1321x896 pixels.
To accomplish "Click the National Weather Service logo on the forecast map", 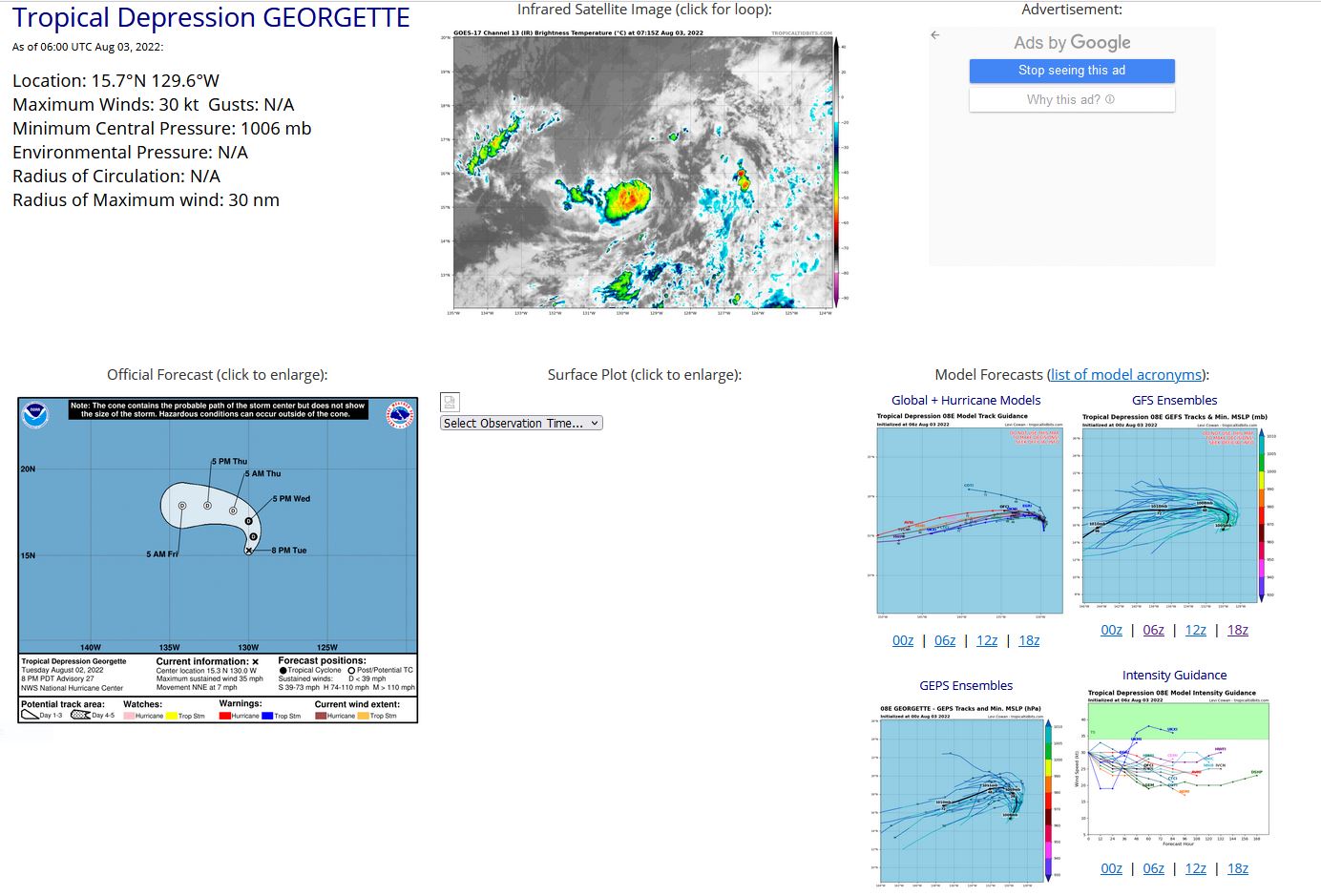I will click(400, 415).
